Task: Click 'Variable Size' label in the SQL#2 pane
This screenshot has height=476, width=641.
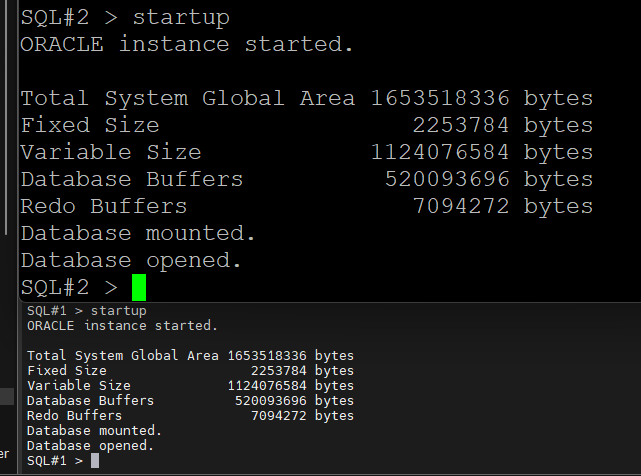Action: pos(111,152)
